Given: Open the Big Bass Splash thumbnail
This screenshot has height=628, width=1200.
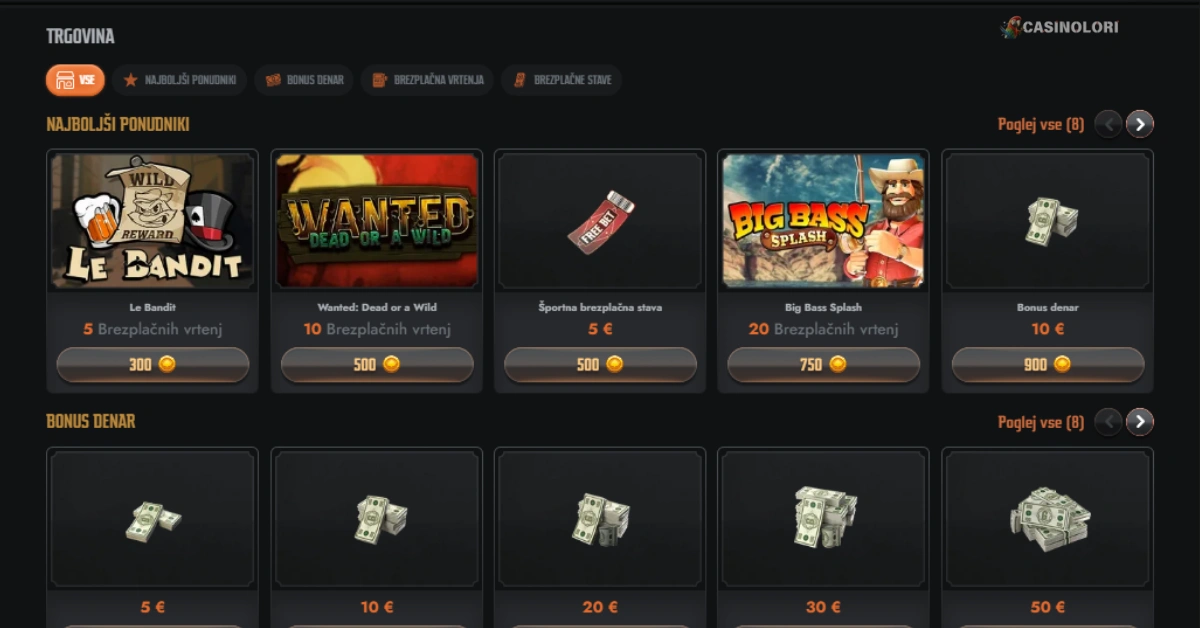Looking at the screenshot, I should [x=824, y=221].
